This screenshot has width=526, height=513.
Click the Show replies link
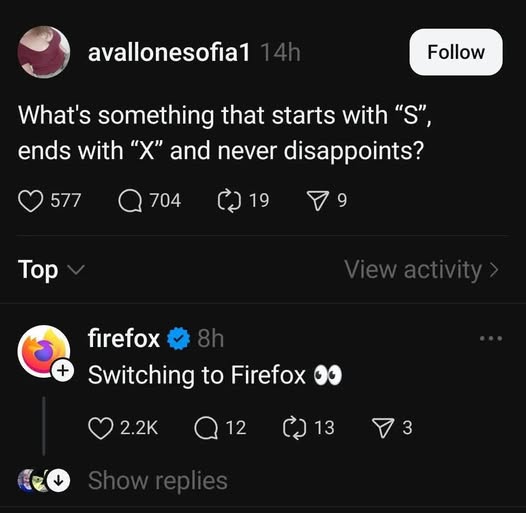pos(158,480)
